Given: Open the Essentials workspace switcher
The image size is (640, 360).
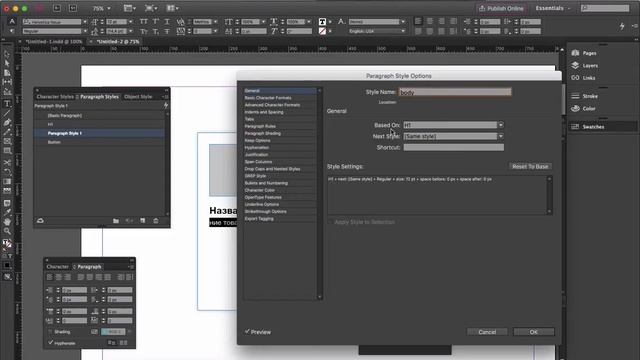Looking at the screenshot, I should click(x=553, y=8).
